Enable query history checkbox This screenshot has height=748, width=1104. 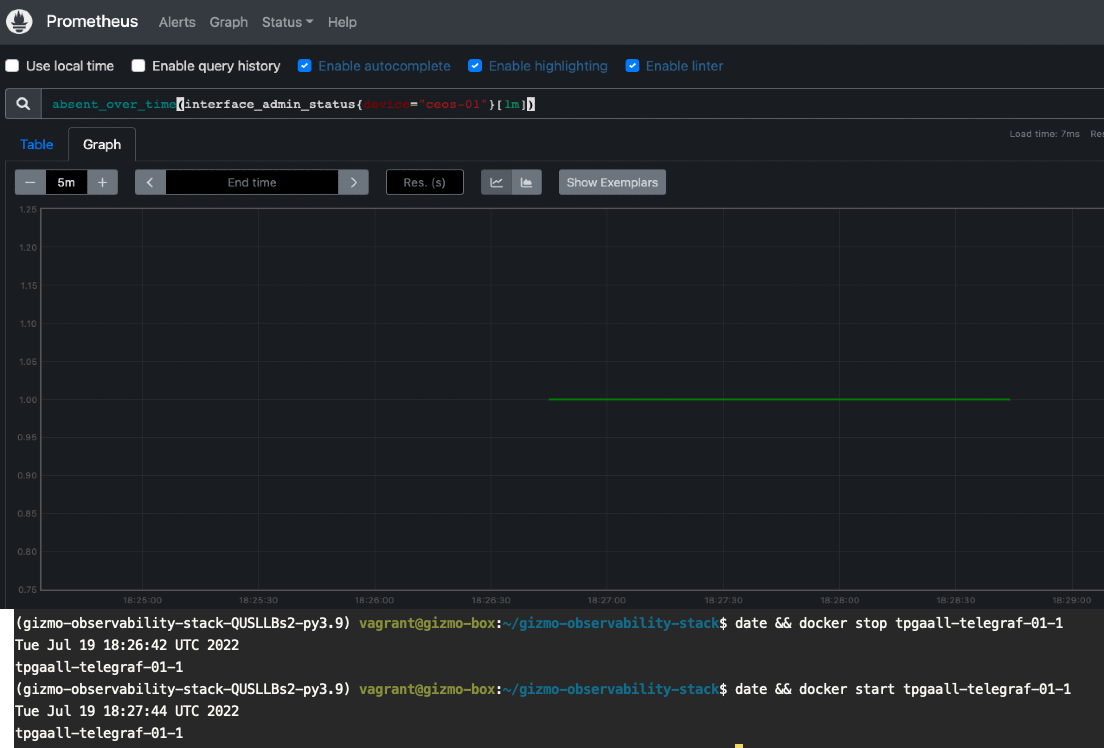pos(138,66)
